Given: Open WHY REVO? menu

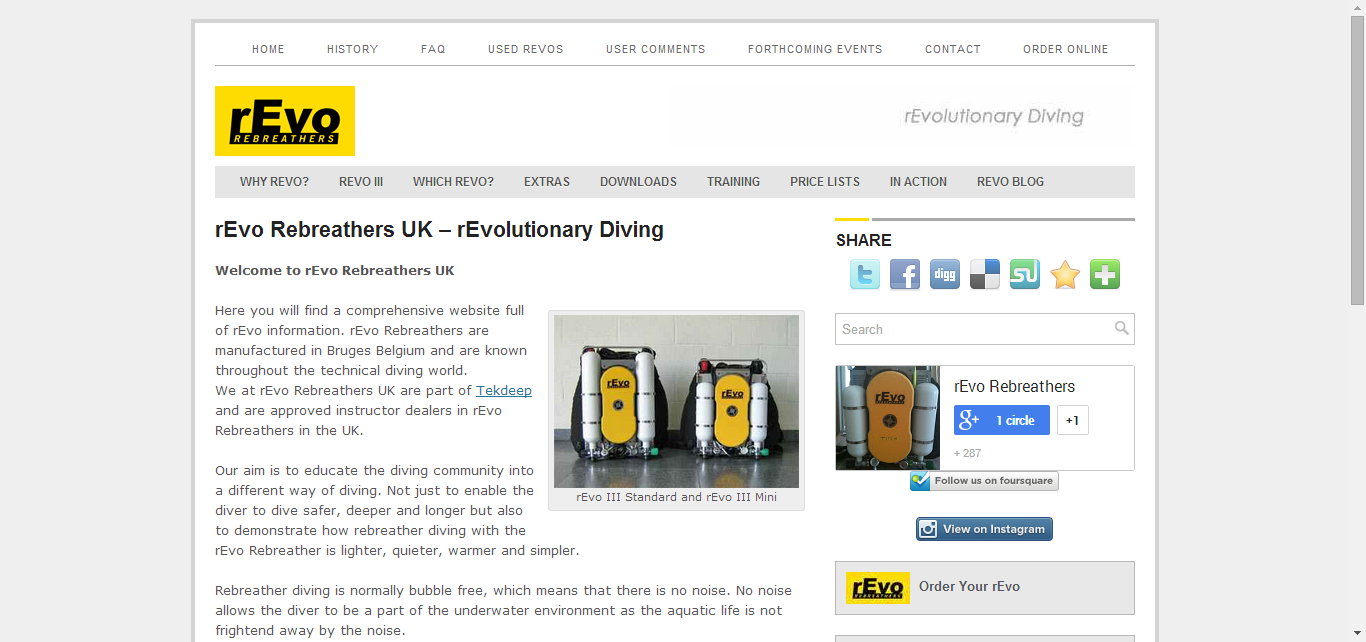Looking at the screenshot, I should (274, 182).
